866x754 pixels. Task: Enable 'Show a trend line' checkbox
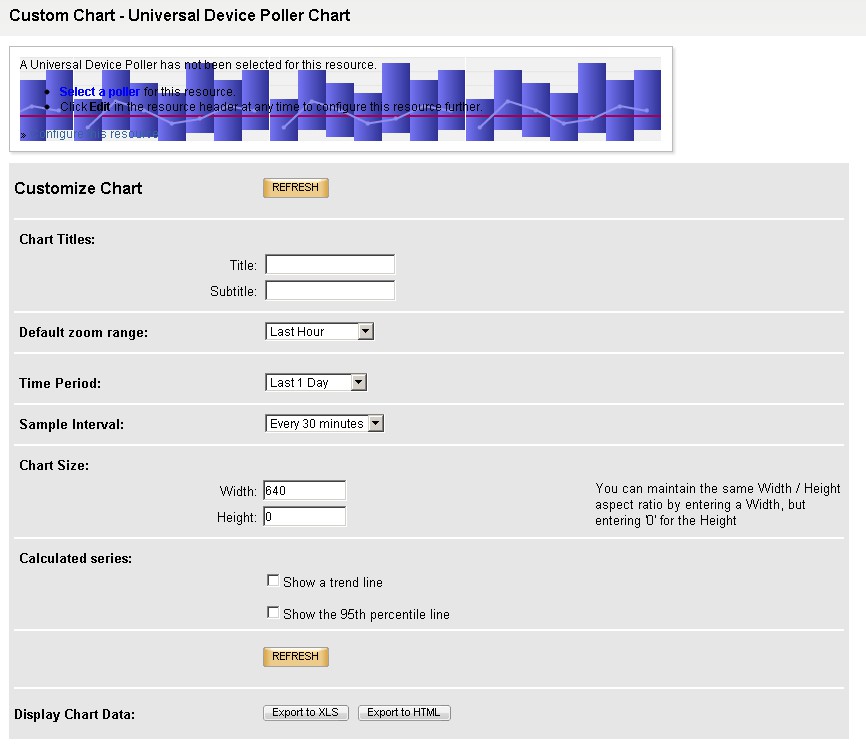point(273,581)
